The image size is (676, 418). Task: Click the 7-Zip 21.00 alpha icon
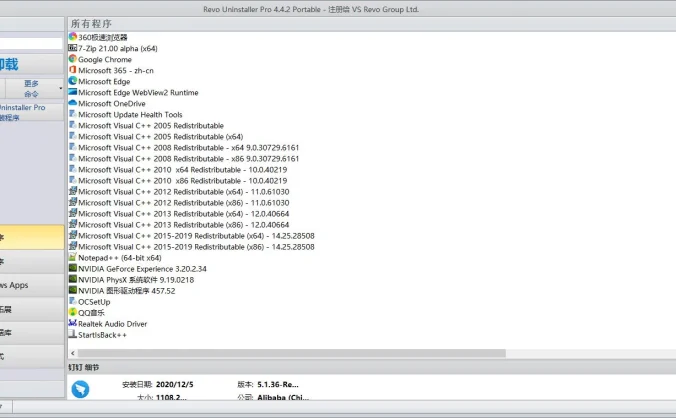point(73,48)
